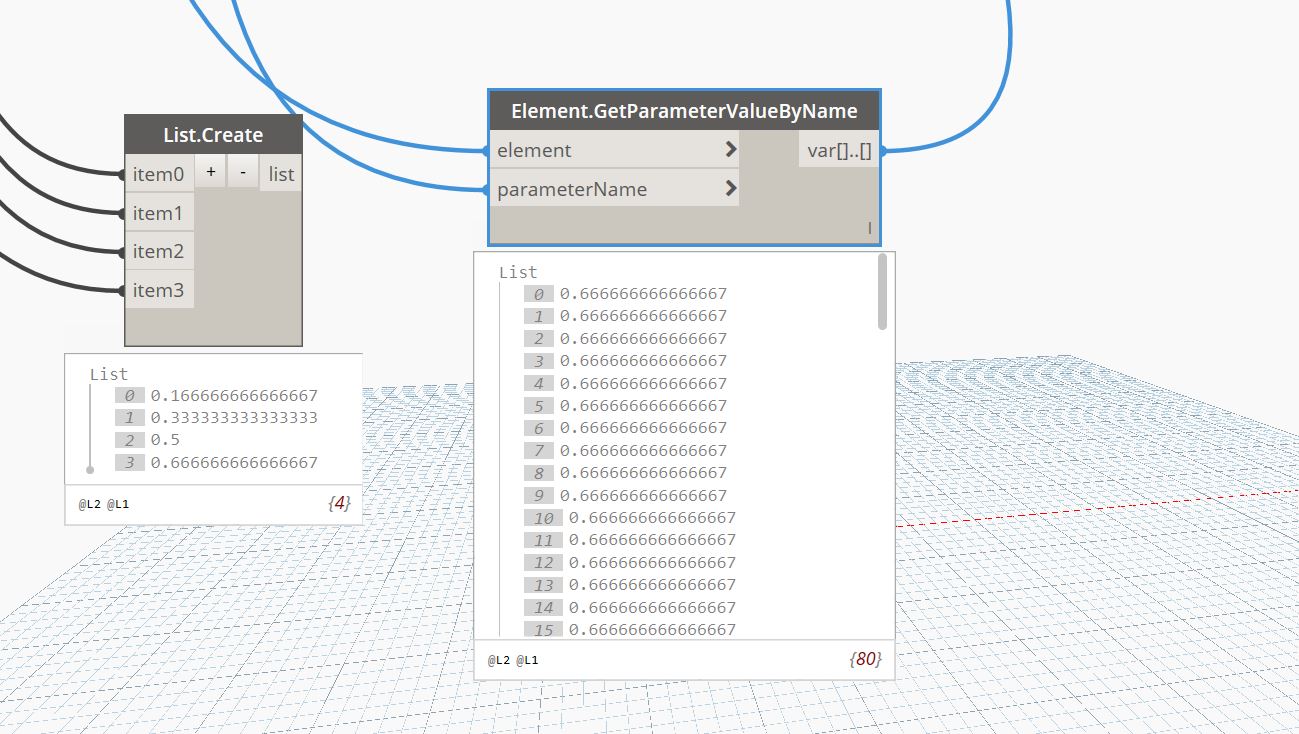Click the item2 input port
The height and width of the screenshot is (734, 1299).
point(159,251)
